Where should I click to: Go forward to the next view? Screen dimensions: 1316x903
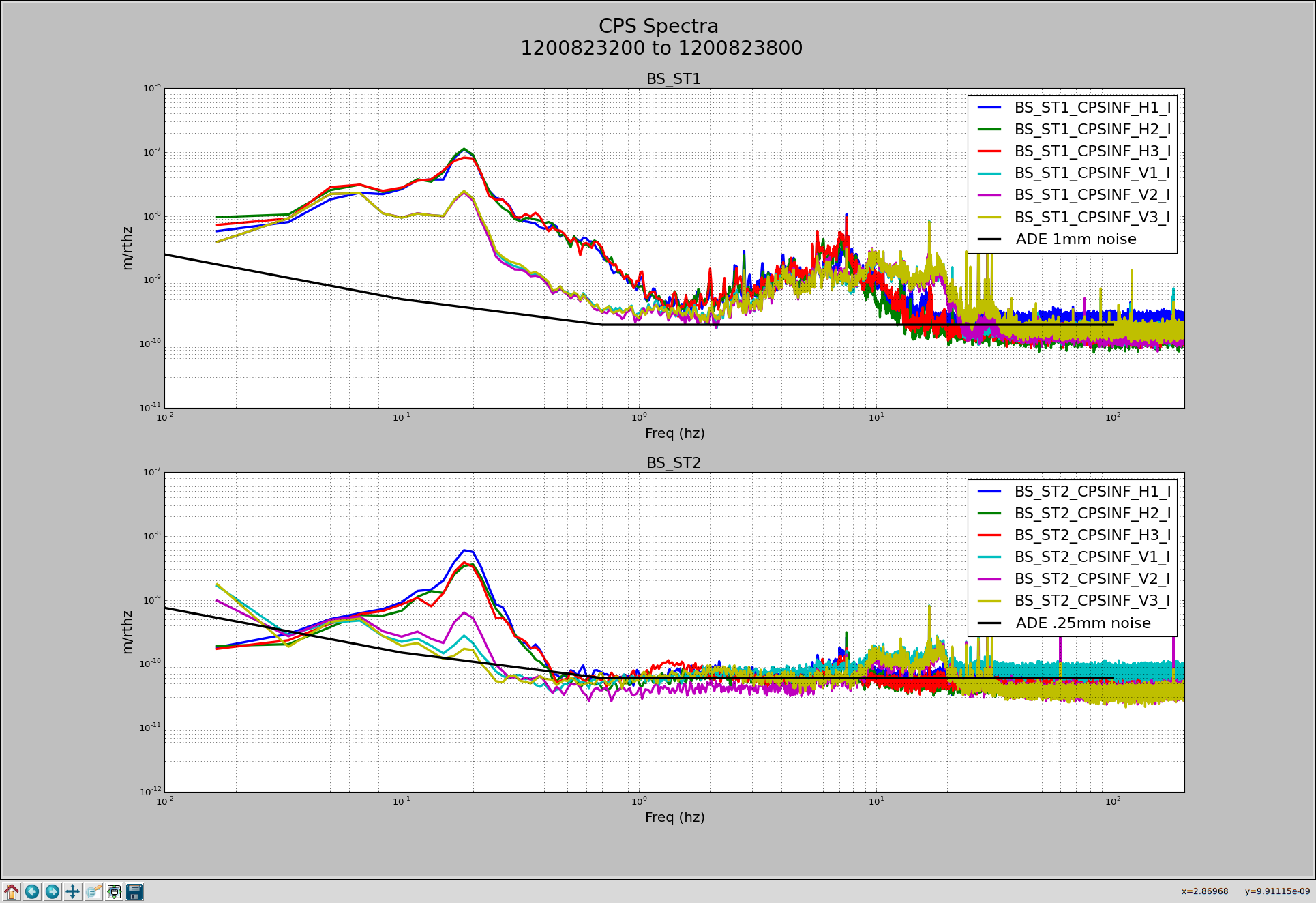coord(53,891)
